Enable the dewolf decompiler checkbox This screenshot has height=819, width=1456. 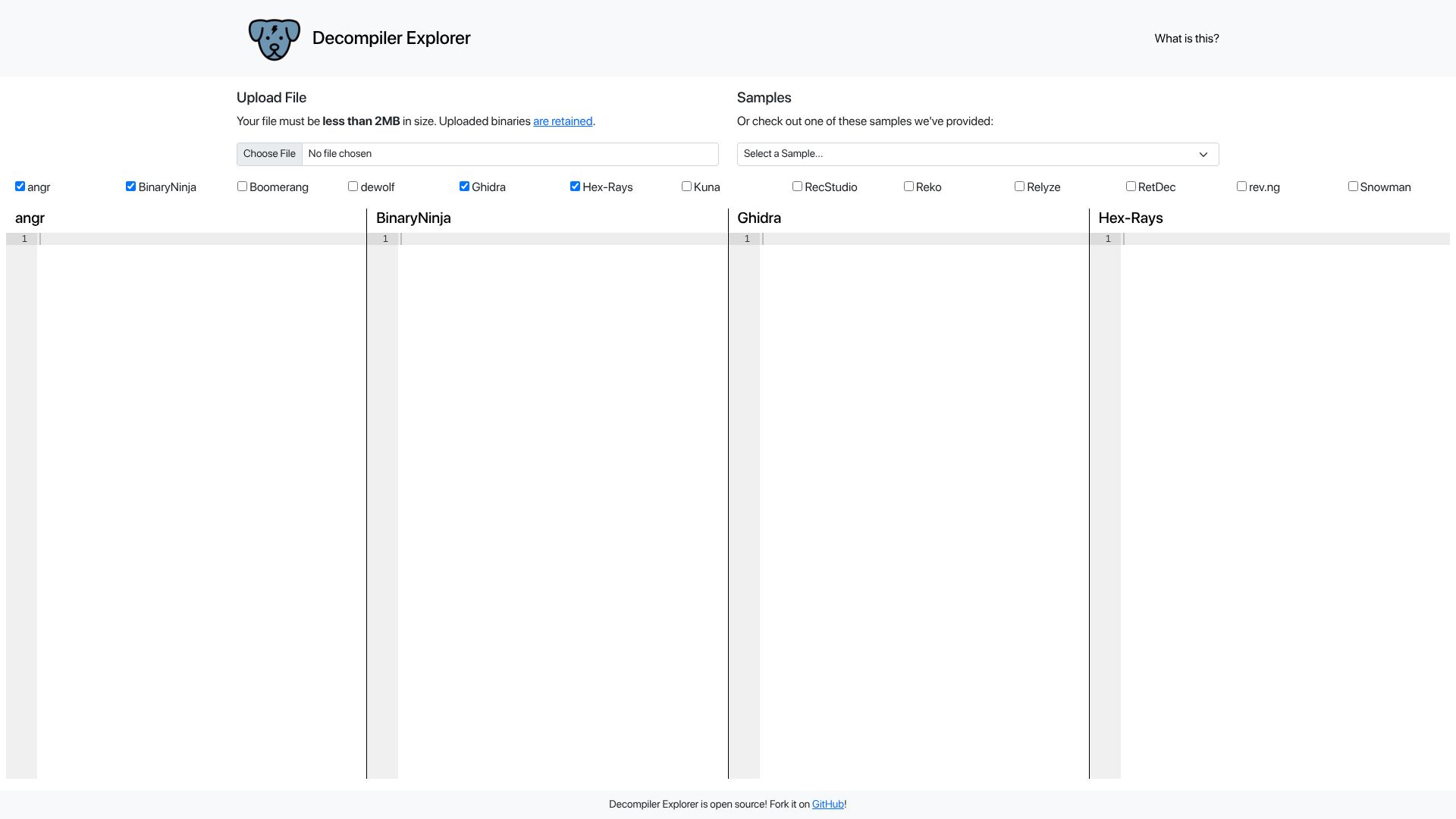click(x=353, y=187)
